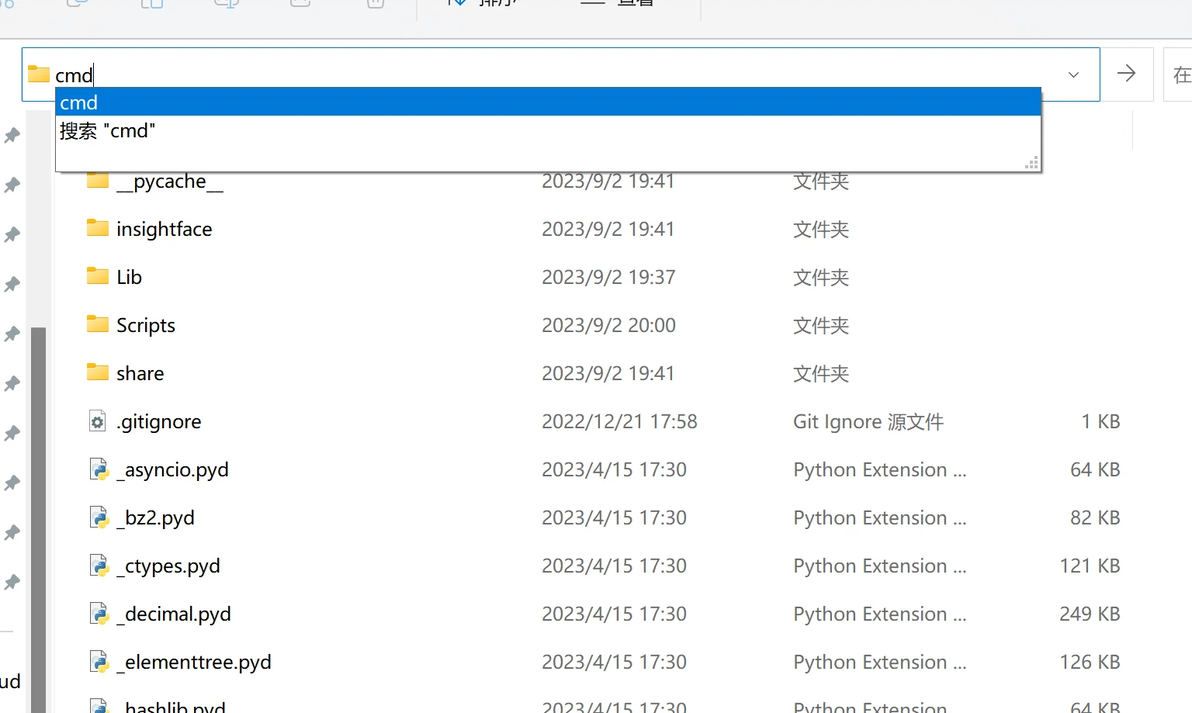Open the __pycache__ folder icon
This screenshot has height=713, width=1192.
click(97, 181)
